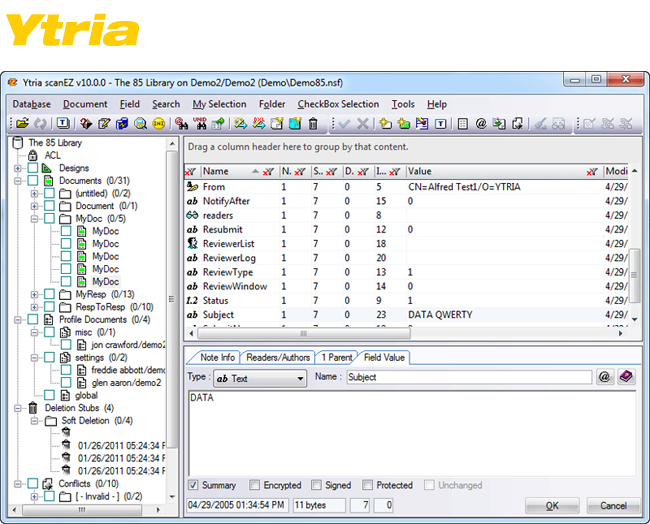Click the field grid vertical scrollbar thumb
650x524 pixels.
pos(634,275)
